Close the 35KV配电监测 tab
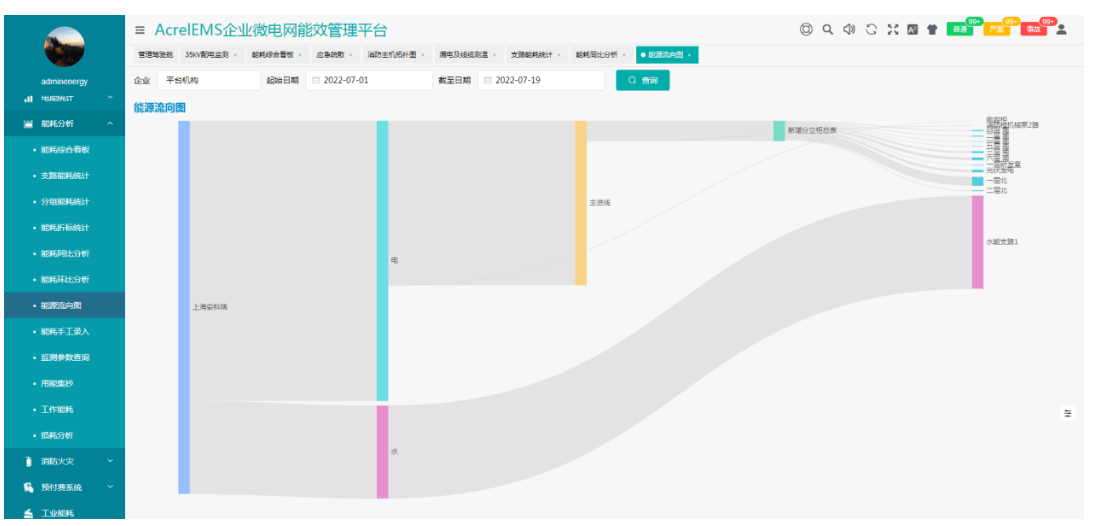1093x526 pixels. tap(235, 54)
